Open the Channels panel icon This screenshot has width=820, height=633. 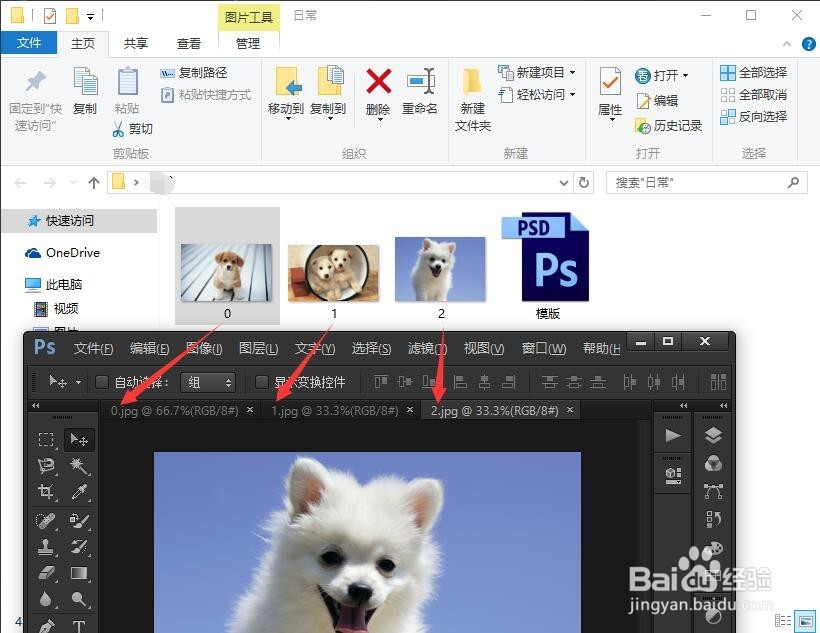pyautogui.click(x=713, y=463)
